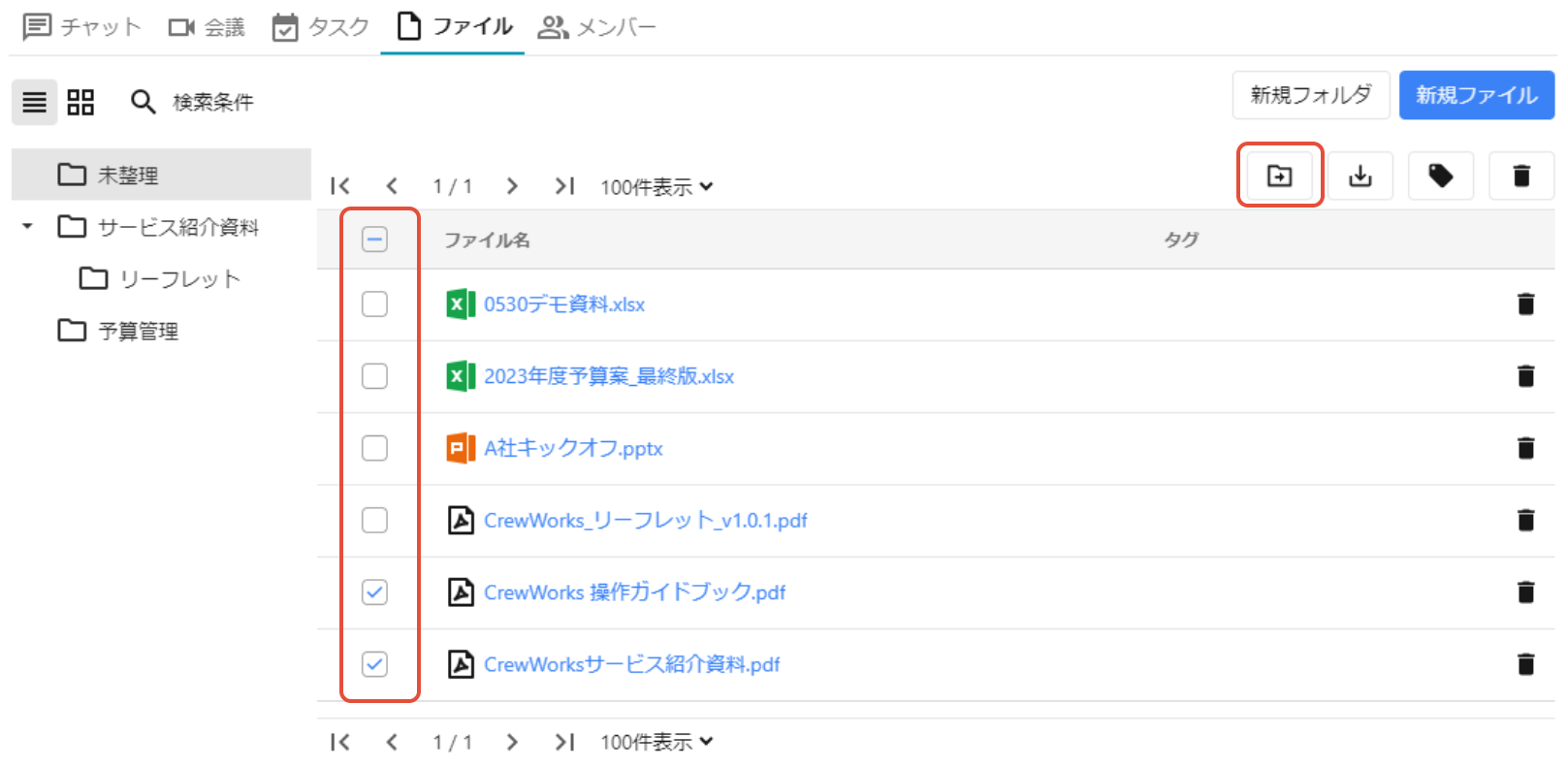This screenshot has width=1568, height=768.
Task: Go to last page in bottom pager
Action: (x=564, y=742)
